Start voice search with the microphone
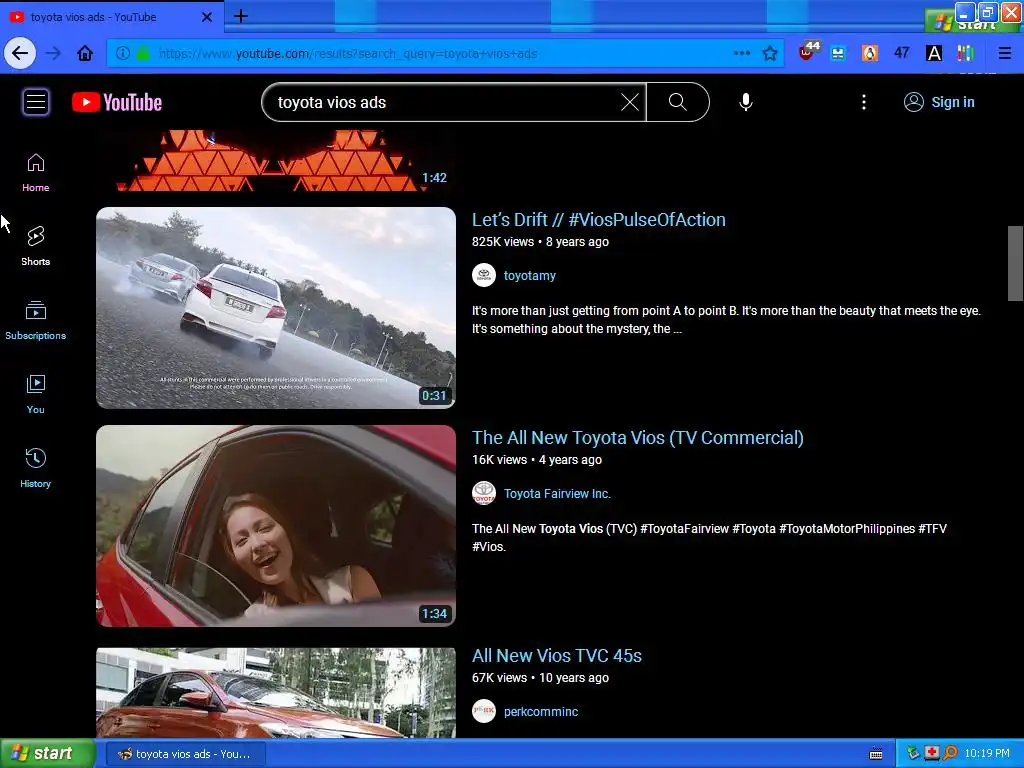 click(746, 102)
